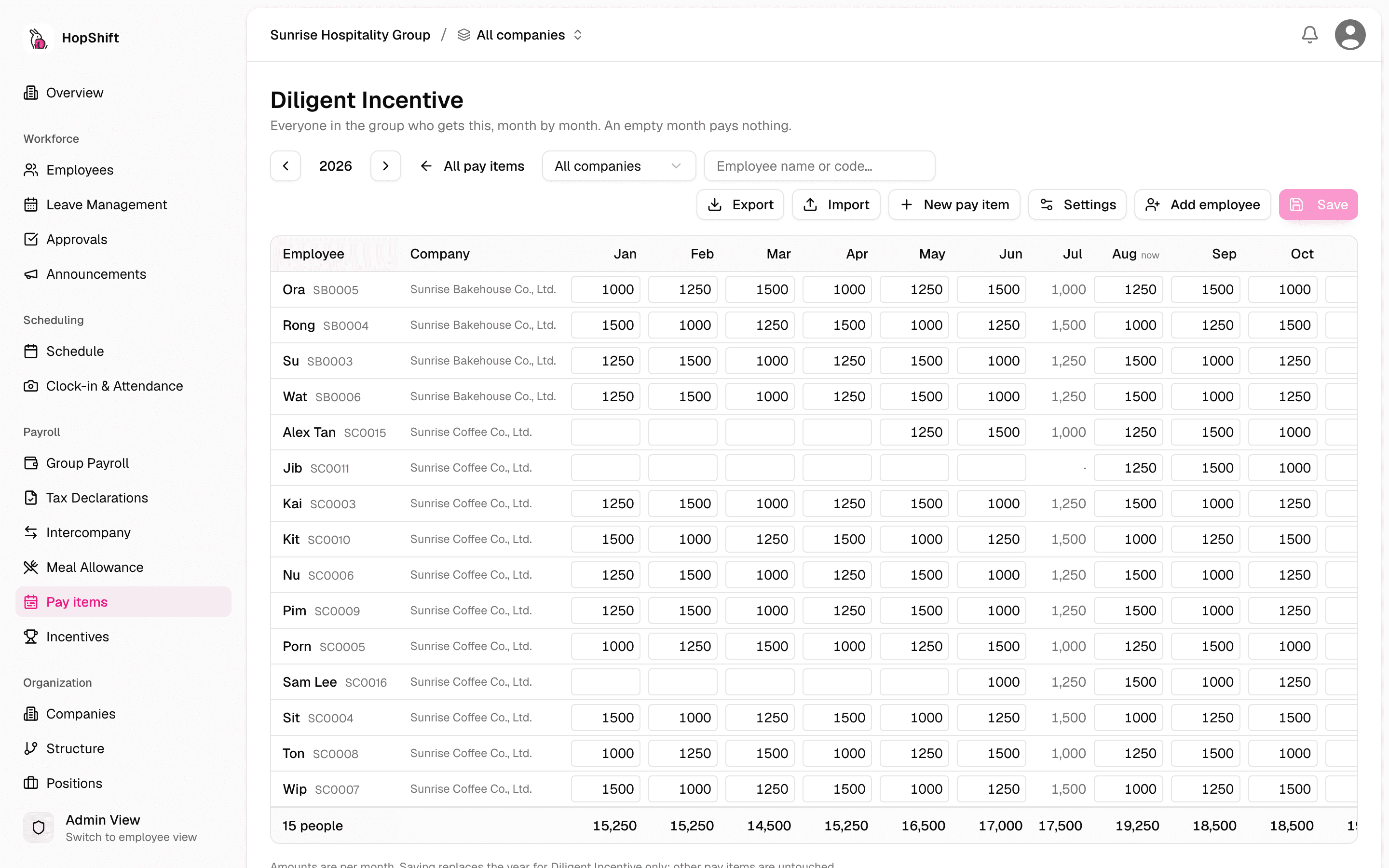1389x868 pixels.
Task: Click the Companies building icon
Action: click(x=31, y=714)
